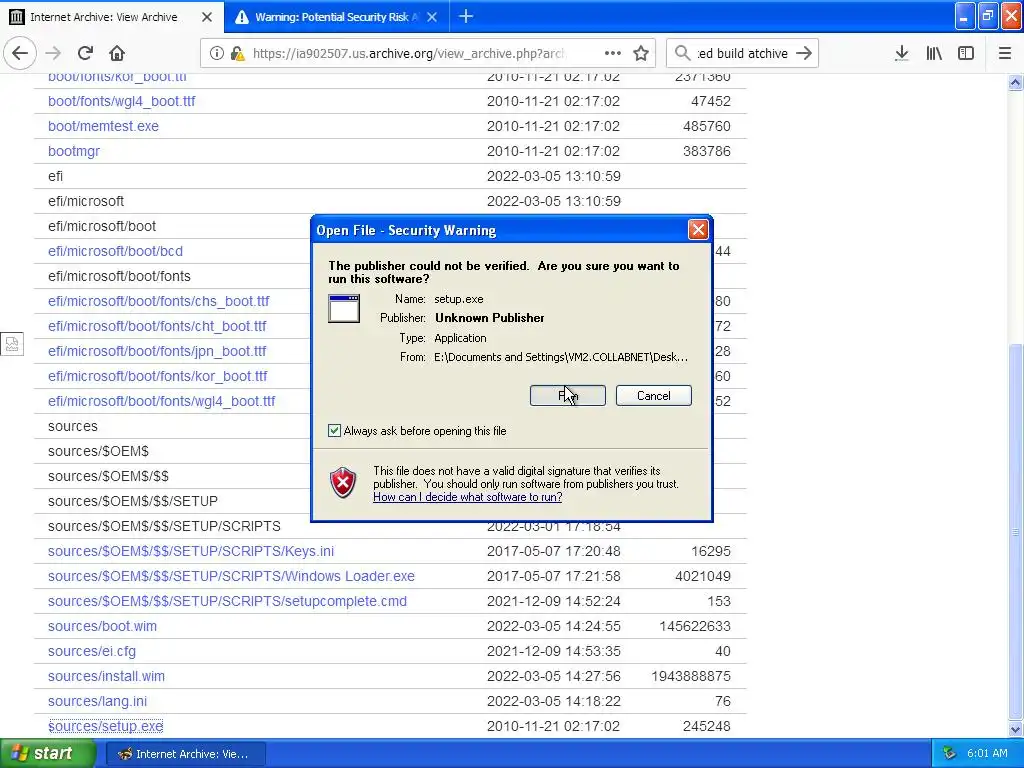Click 145622633 size for boot.wim

point(695,626)
